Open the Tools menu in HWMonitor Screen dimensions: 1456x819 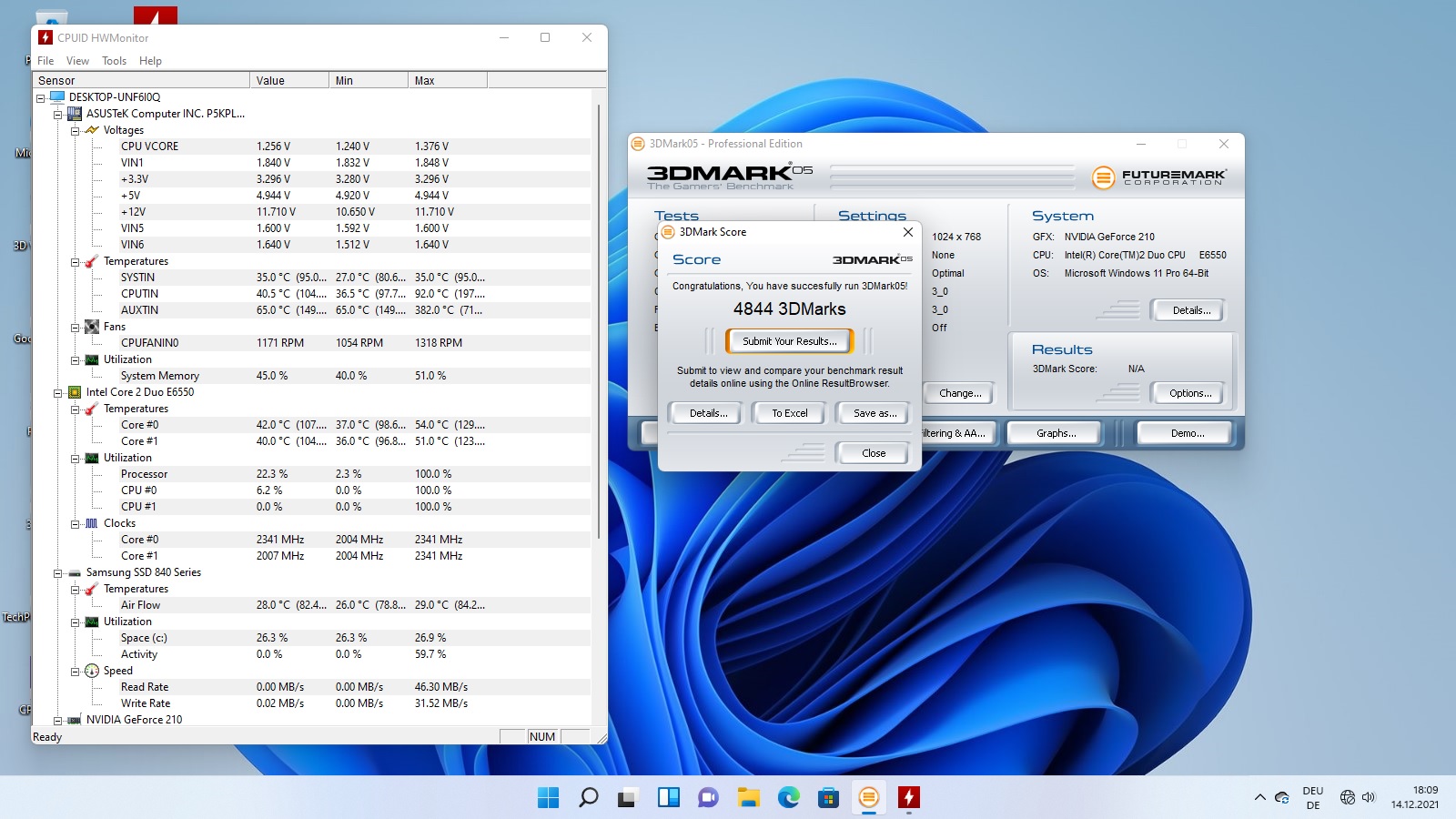click(114, 61)
